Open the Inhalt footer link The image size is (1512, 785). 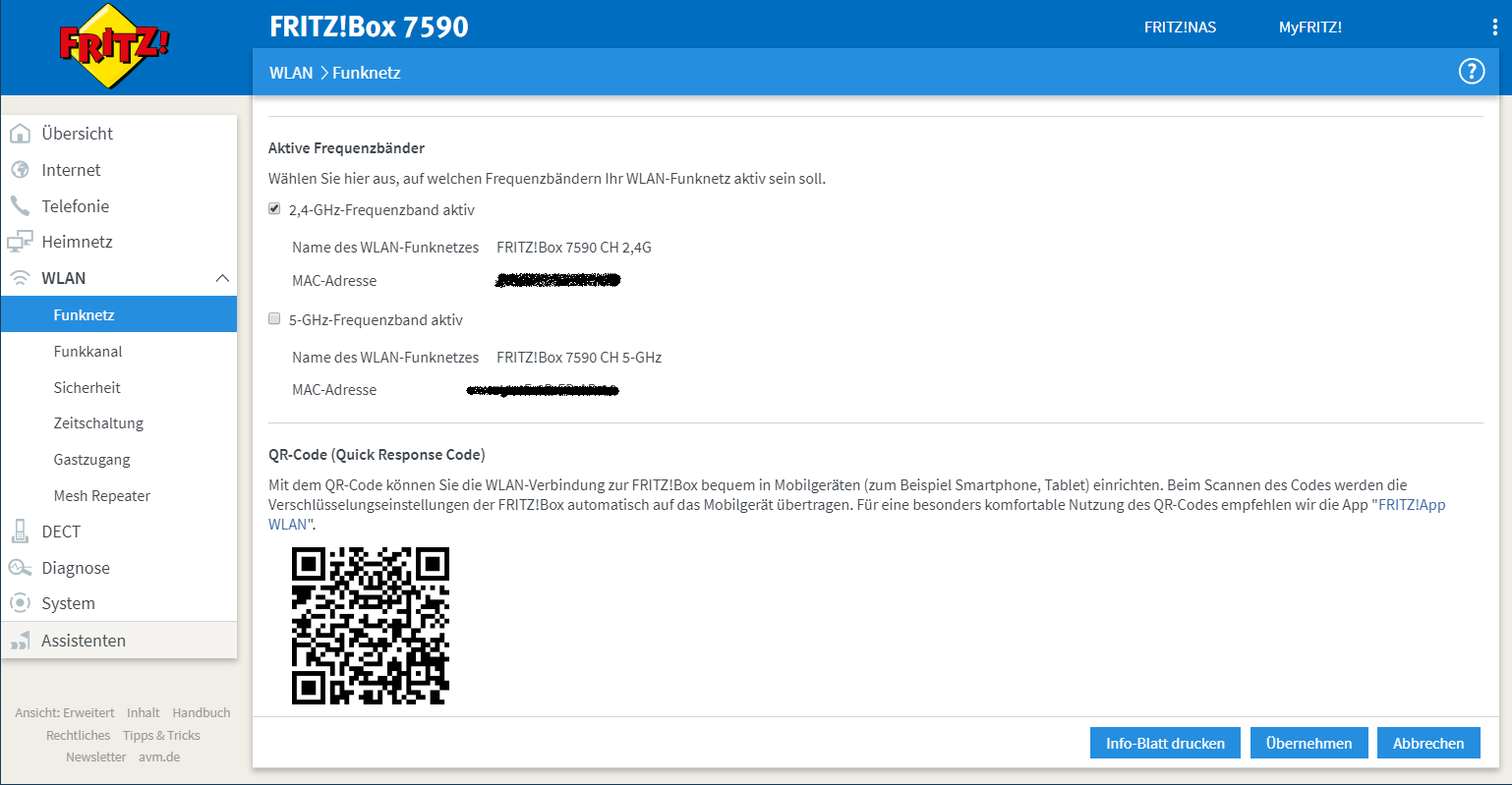pyautogui.click(x=144, y=712)
